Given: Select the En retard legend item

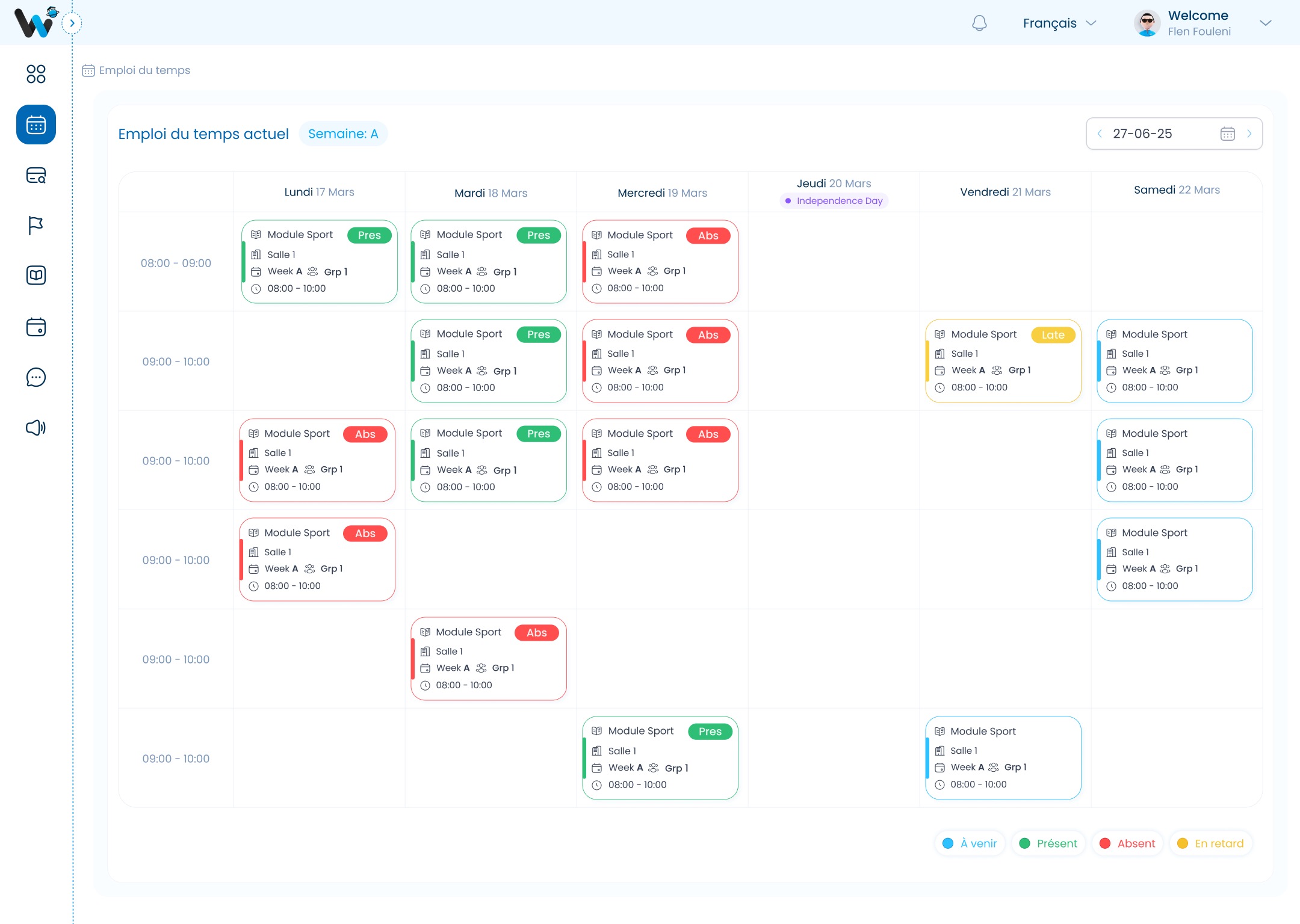Looking at the screenshot, I should [1210, 843].
